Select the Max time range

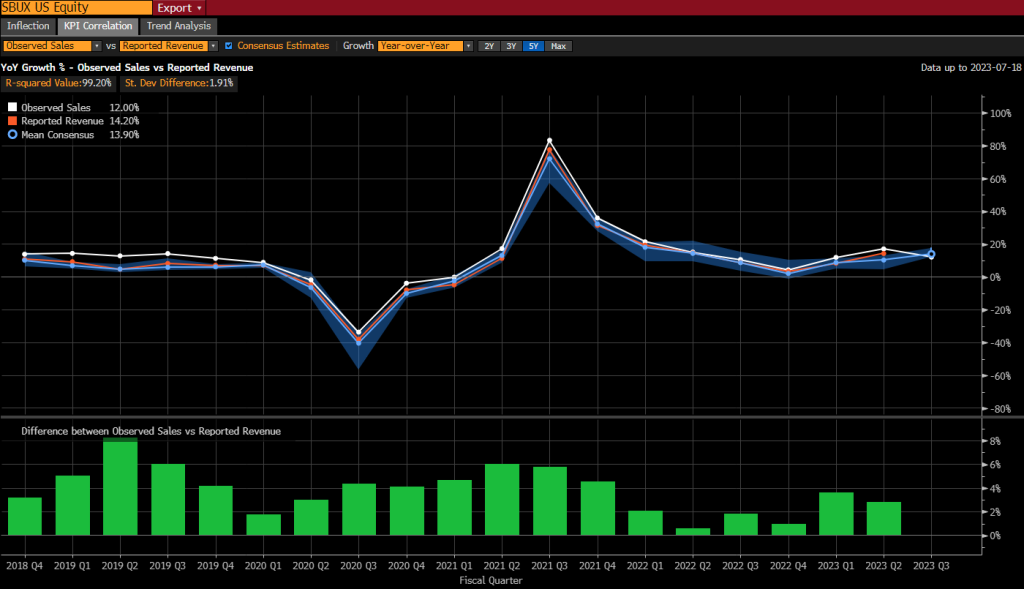557,45
